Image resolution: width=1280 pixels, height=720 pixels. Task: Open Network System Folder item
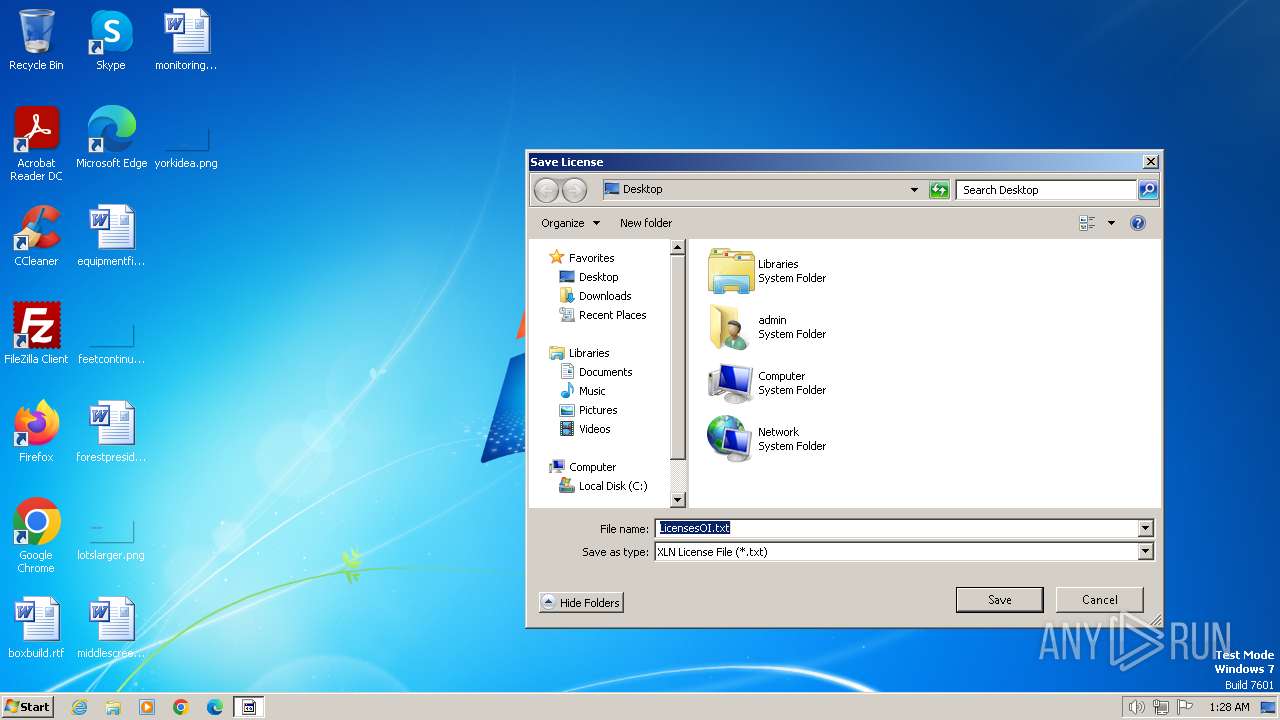click(768, 439)
